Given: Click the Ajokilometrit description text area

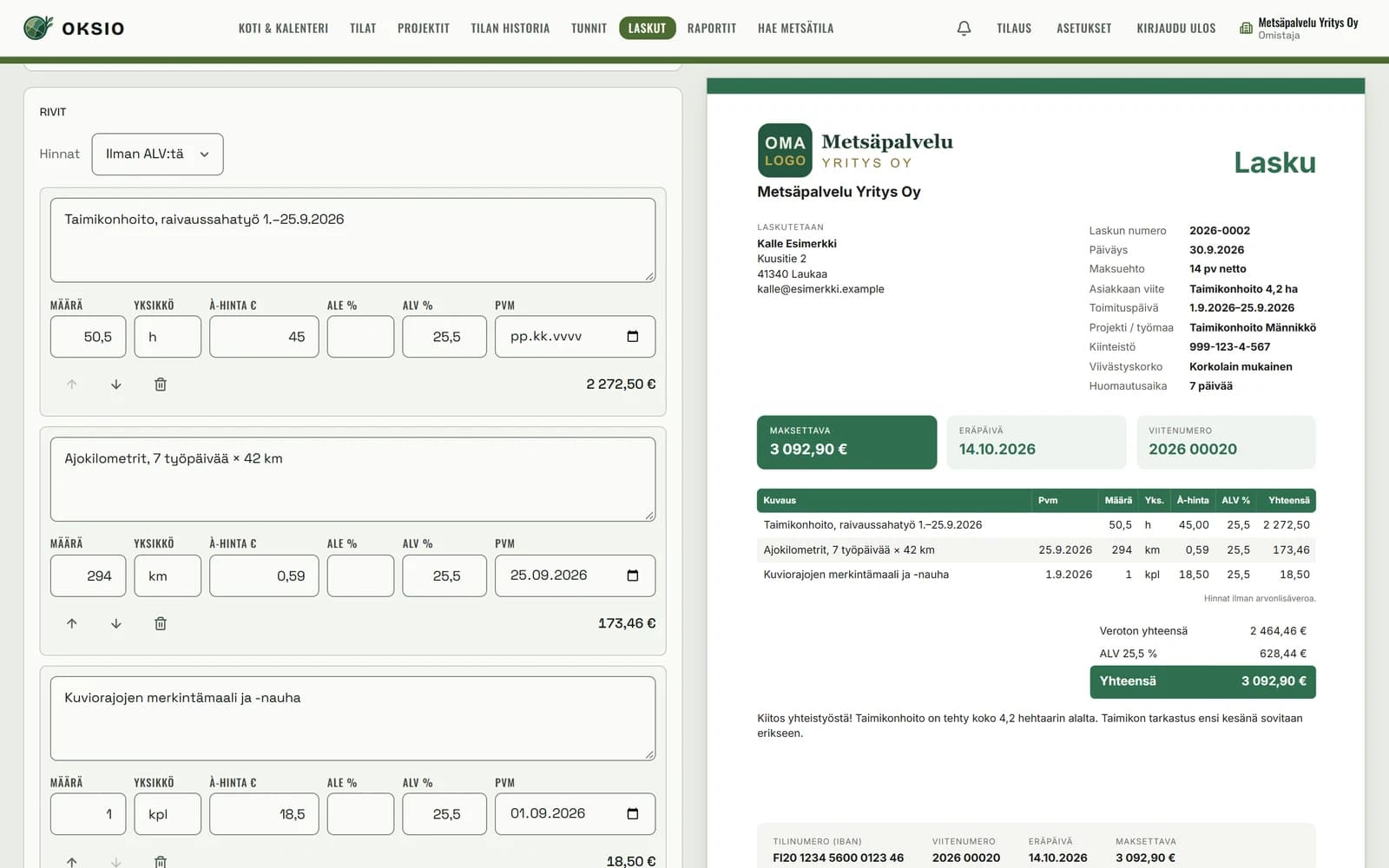Looking at the screenshot, I should coord(352,479).
